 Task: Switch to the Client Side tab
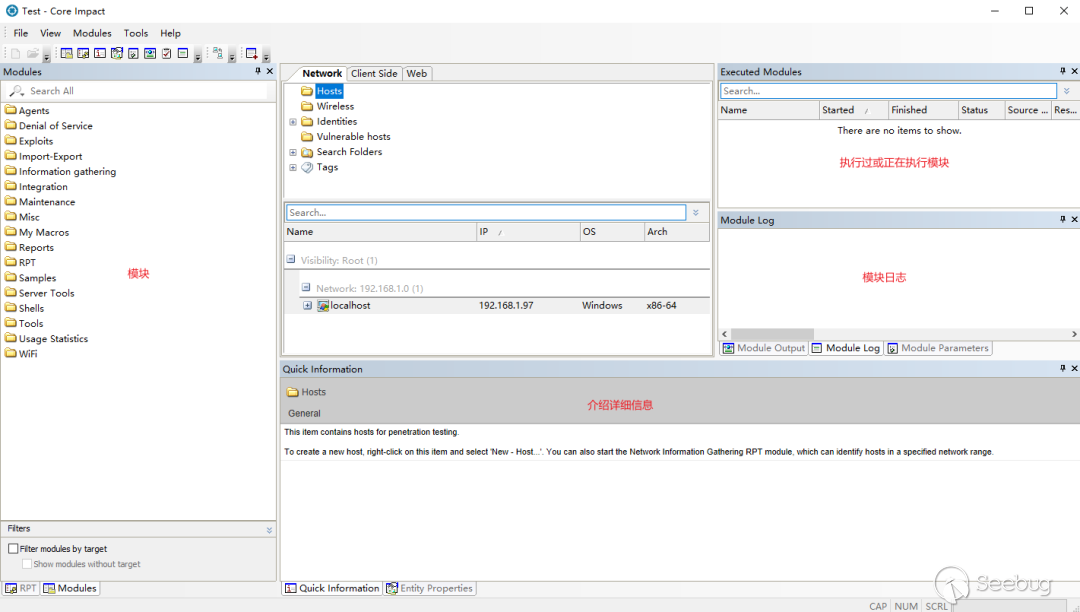click(374, 74)
